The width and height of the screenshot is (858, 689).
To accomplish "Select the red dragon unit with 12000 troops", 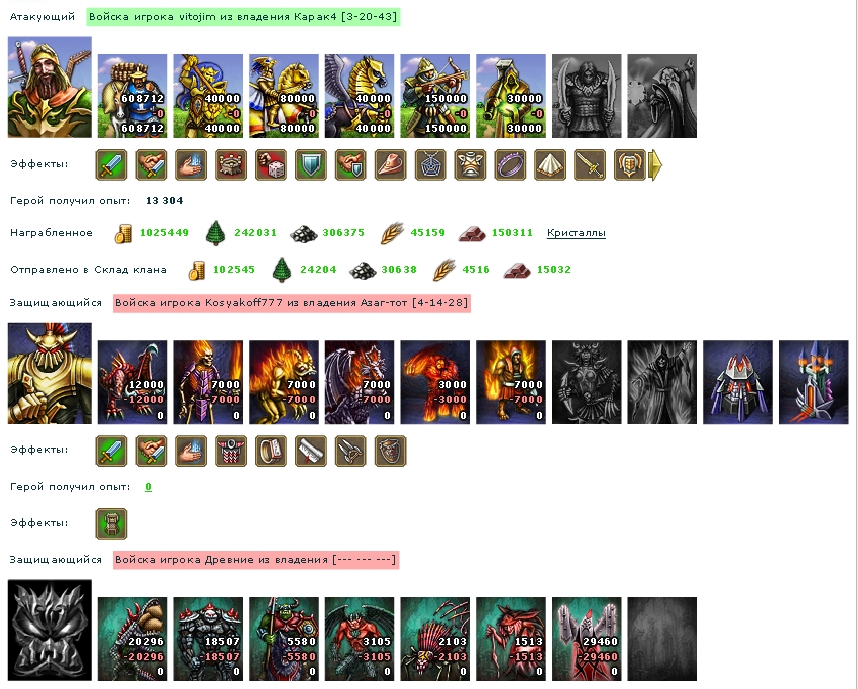I will (132, 382).
